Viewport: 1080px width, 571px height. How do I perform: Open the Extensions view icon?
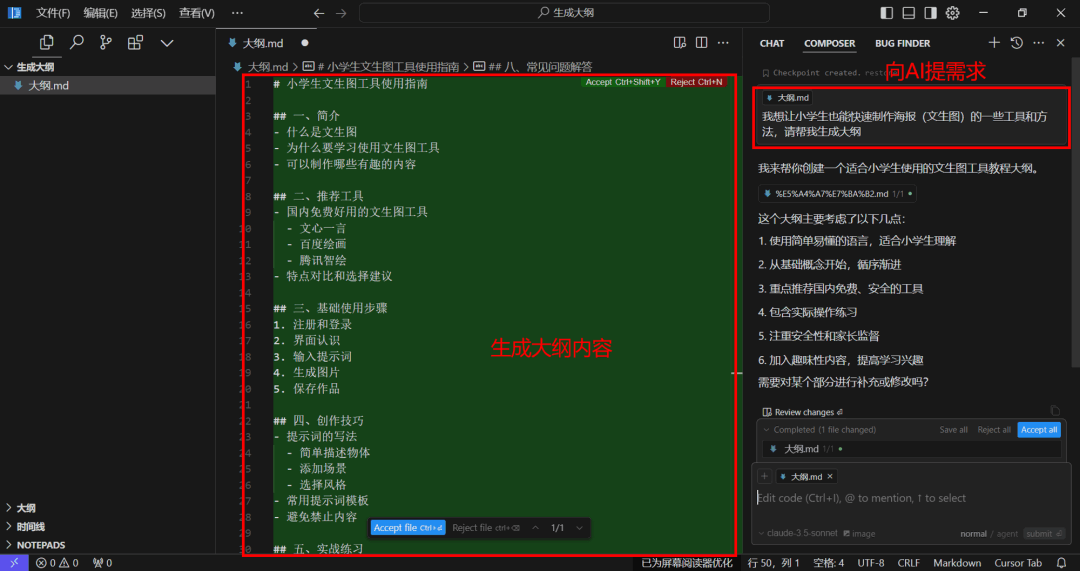pyautogui.click(x=135, y=43)
